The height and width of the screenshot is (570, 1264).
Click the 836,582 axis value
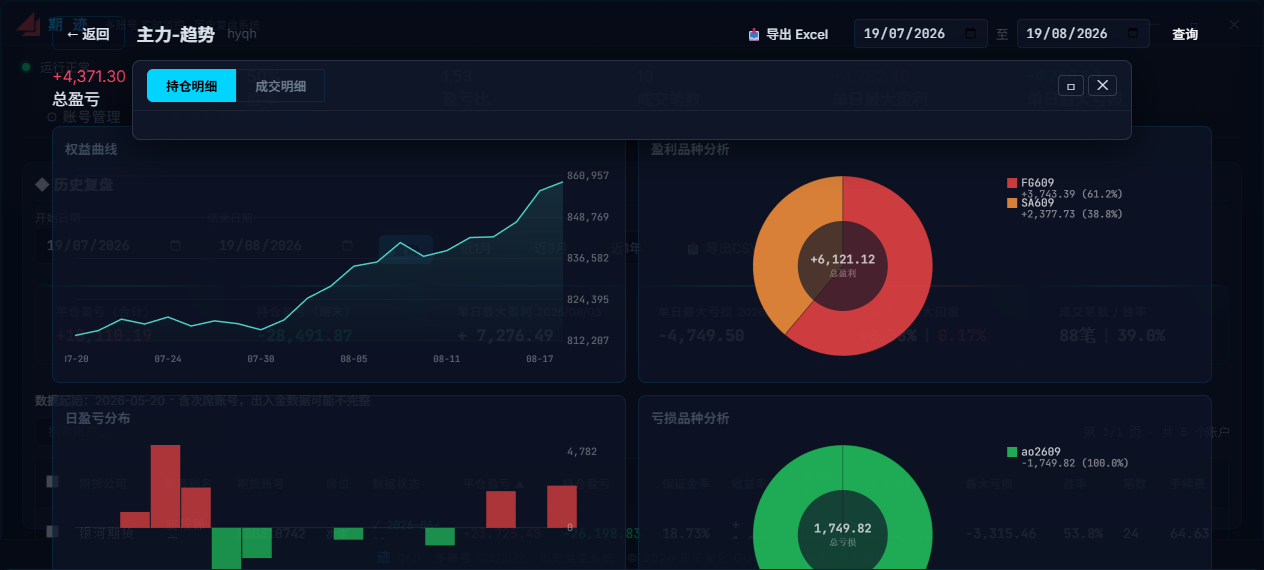click(588, 258)
